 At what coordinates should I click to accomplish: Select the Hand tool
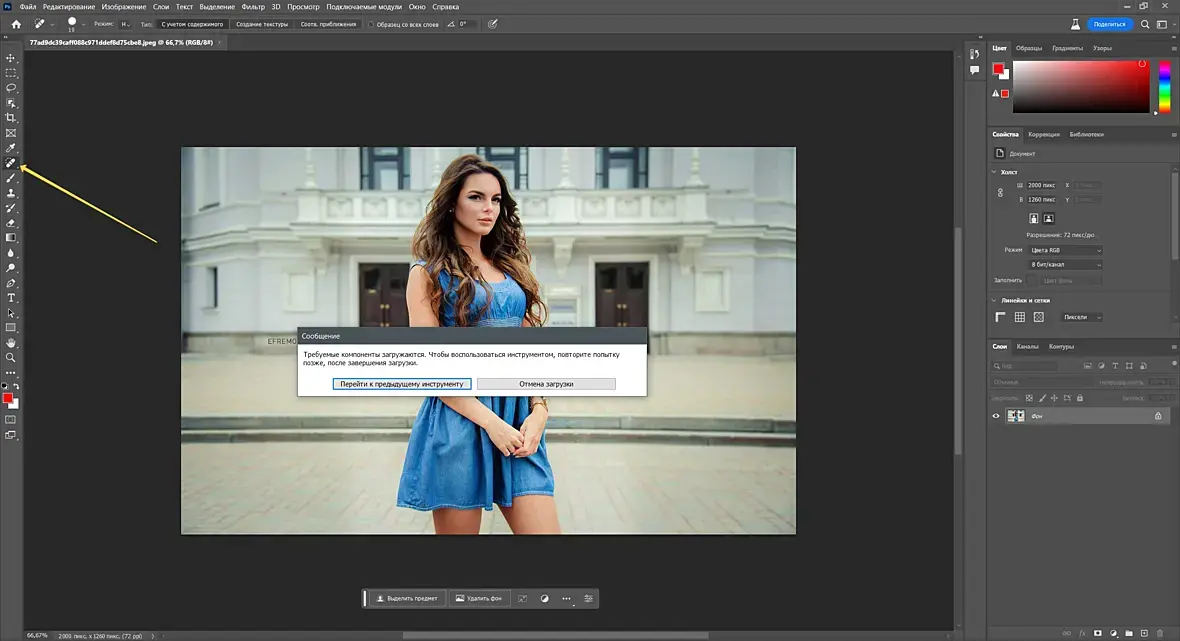(x=11, y=342)
